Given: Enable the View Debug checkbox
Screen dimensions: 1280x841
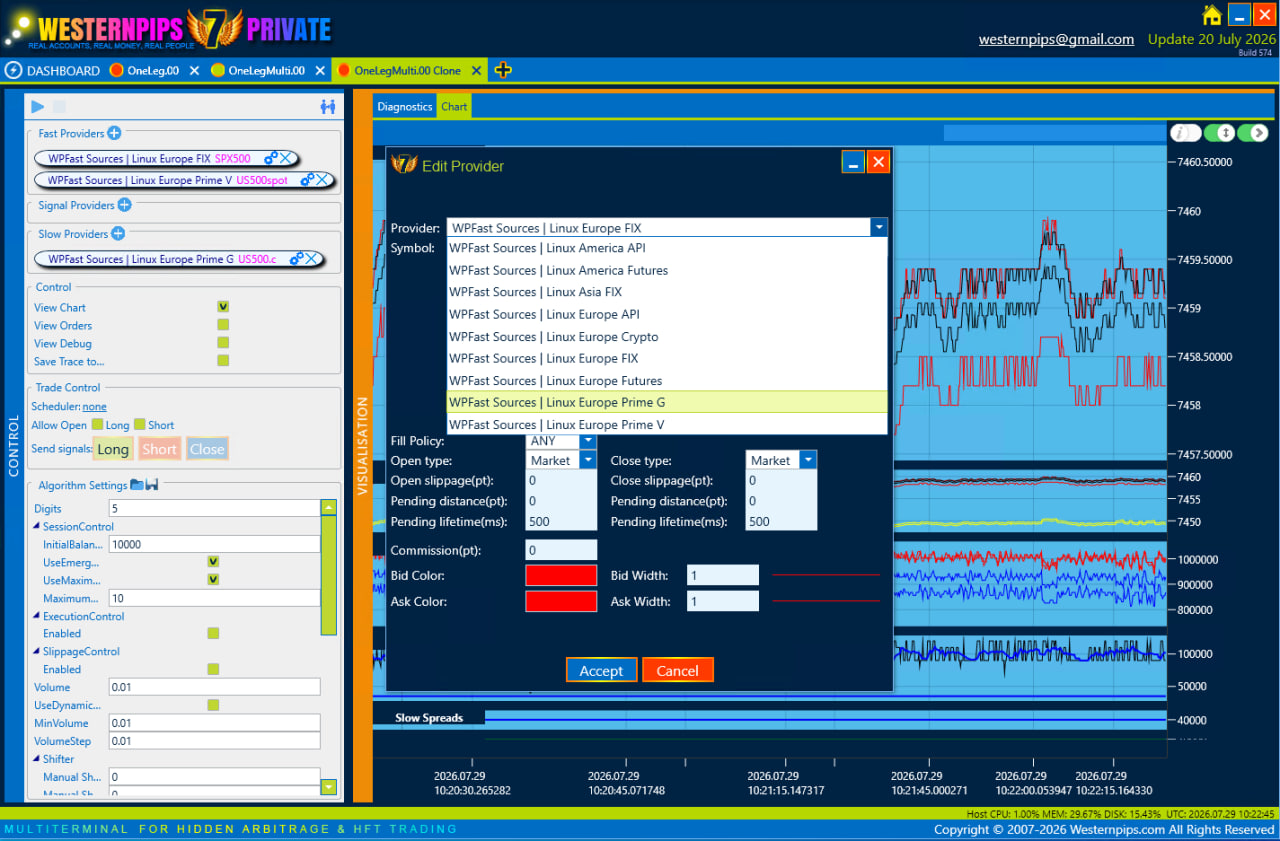Looking at the screenshot, I should click(223, 343).
